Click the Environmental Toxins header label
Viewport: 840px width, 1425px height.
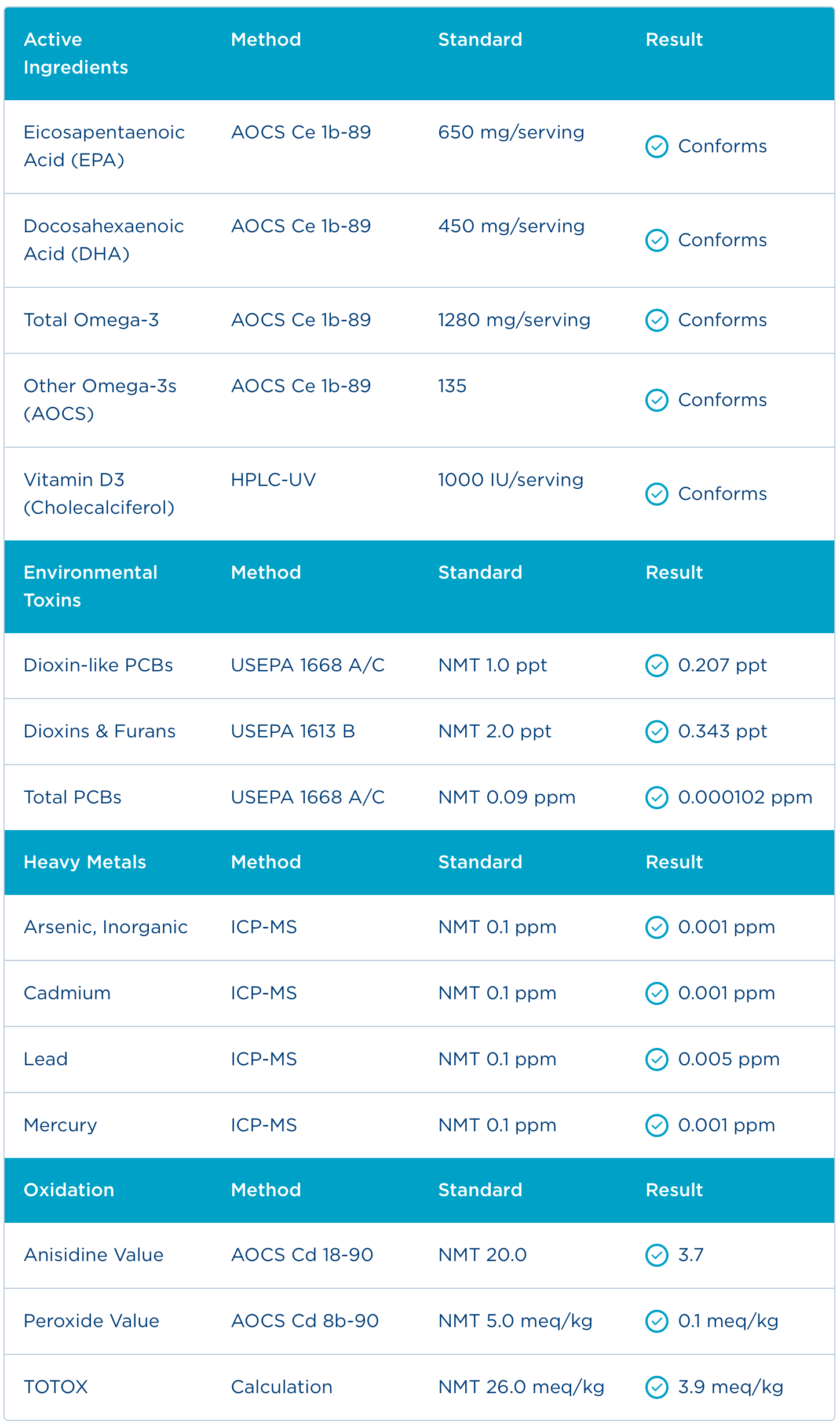90,586
